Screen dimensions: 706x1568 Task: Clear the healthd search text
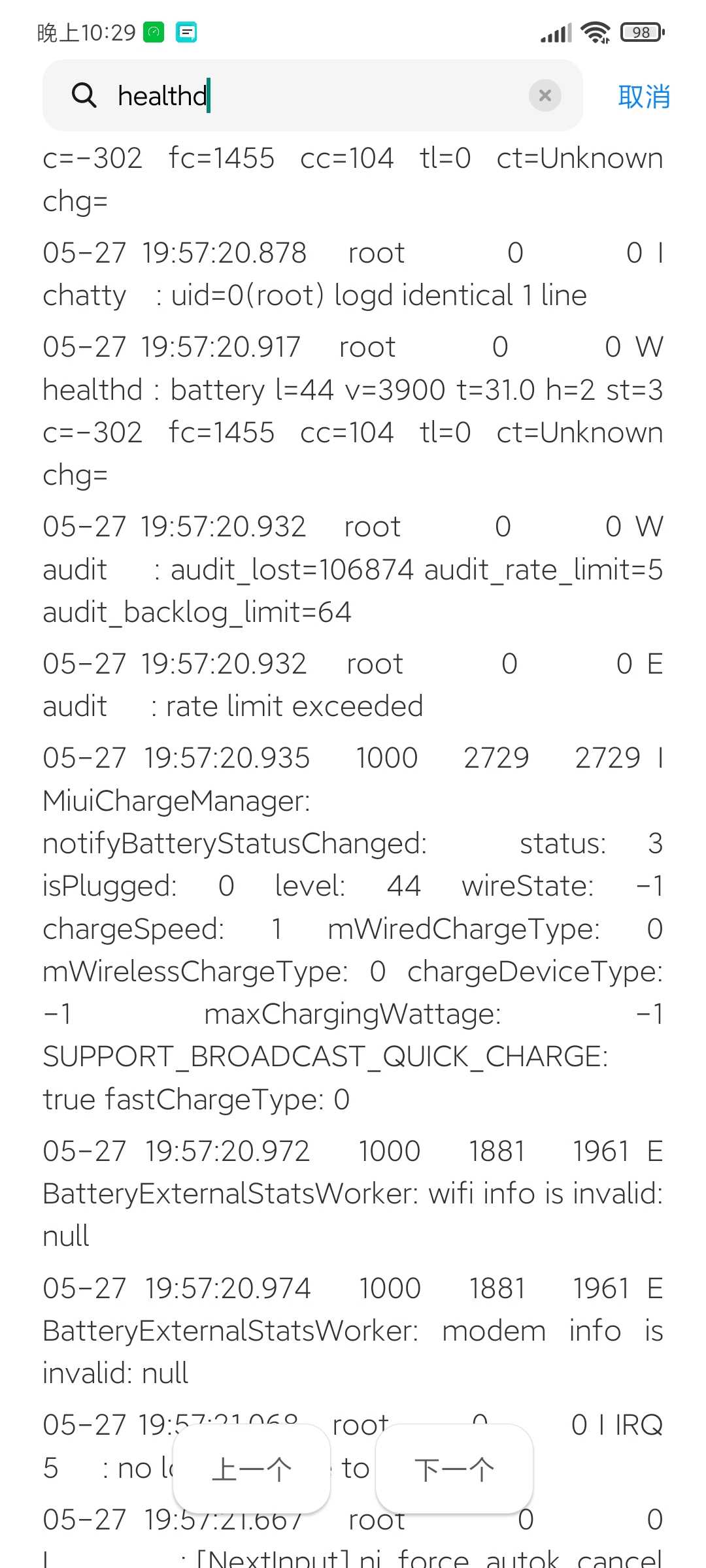click(545, 96)
